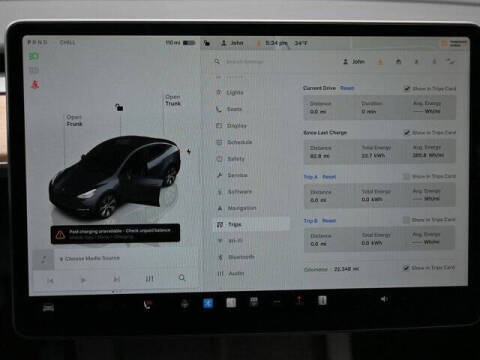Tap the Trip A name link
This screenshot has width=480, height=360.
(x=311, y=177)
